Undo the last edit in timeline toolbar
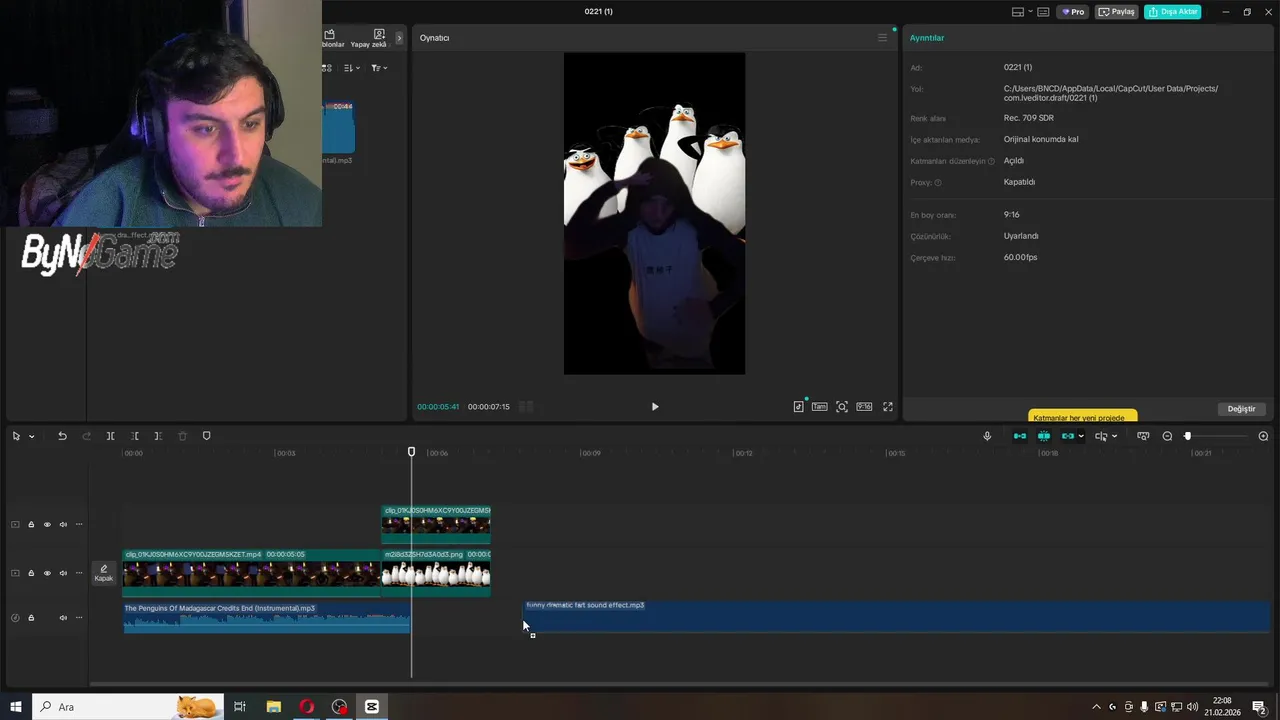1280x720 pixels. click(x=62, y=436)
